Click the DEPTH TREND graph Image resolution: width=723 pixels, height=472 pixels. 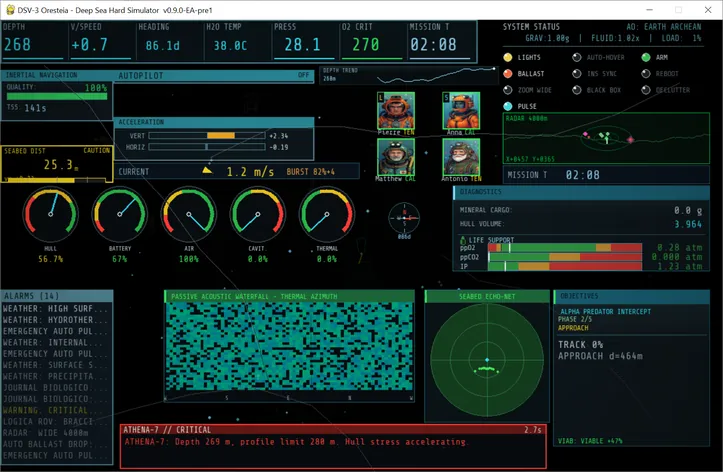tap(409, 75)
